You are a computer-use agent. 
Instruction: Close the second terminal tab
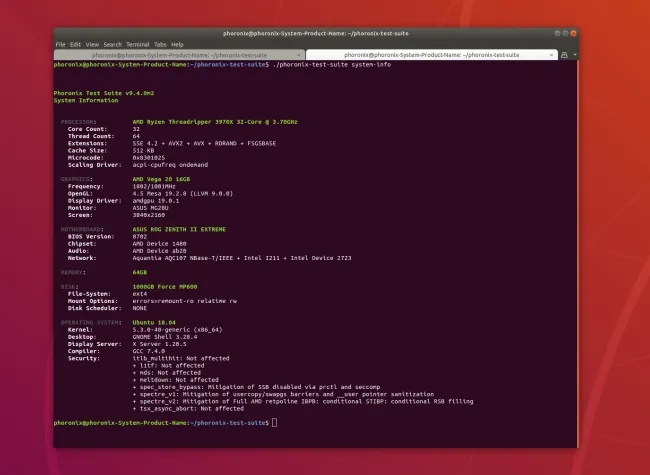[551, 55]
